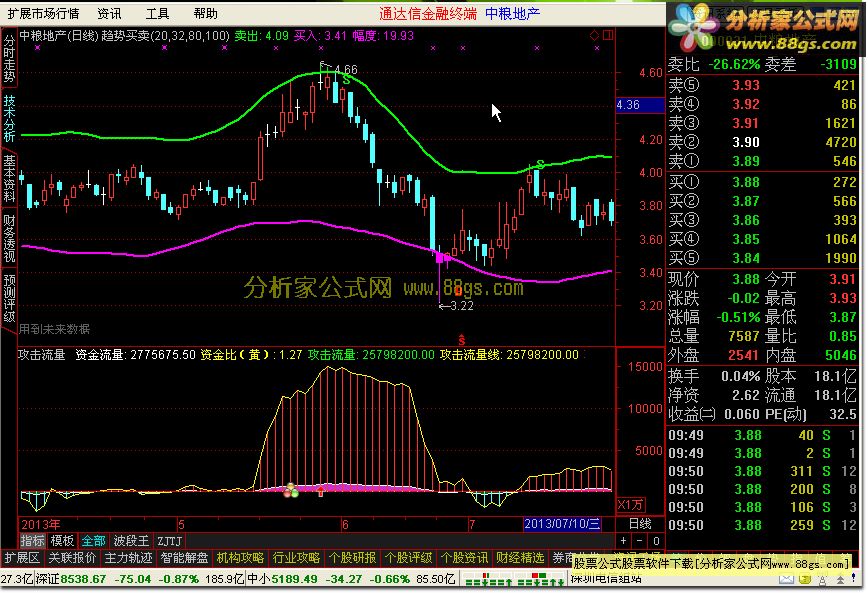Click the 买① 3.88 order book row

coord(762,182)
